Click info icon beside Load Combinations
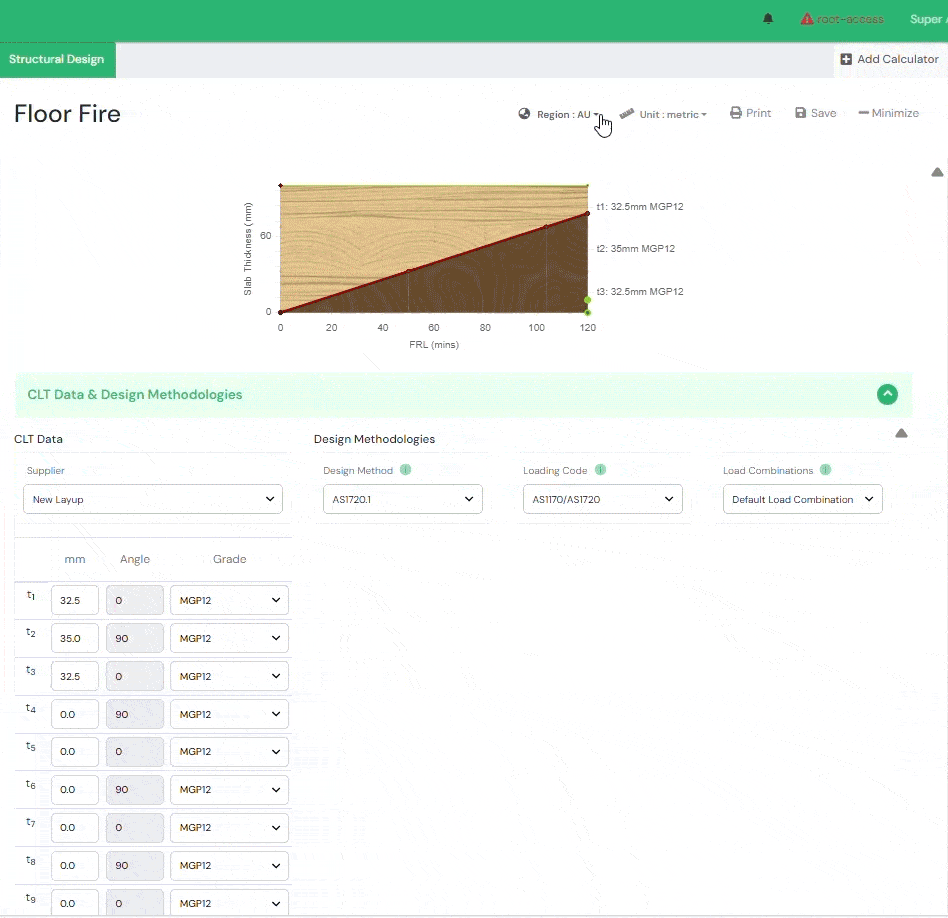 pyautogui.click(x=825, y=470)
